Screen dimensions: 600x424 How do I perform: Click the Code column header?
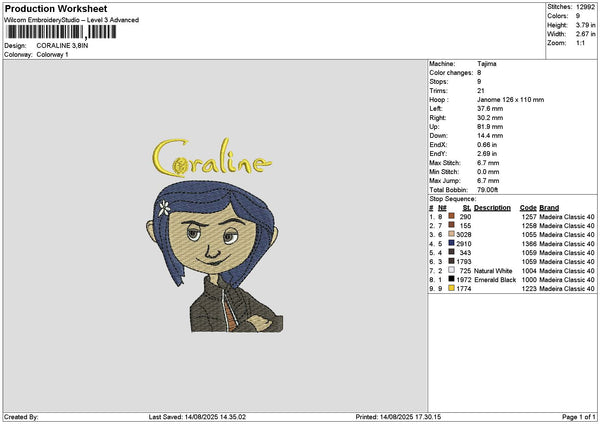528,208
